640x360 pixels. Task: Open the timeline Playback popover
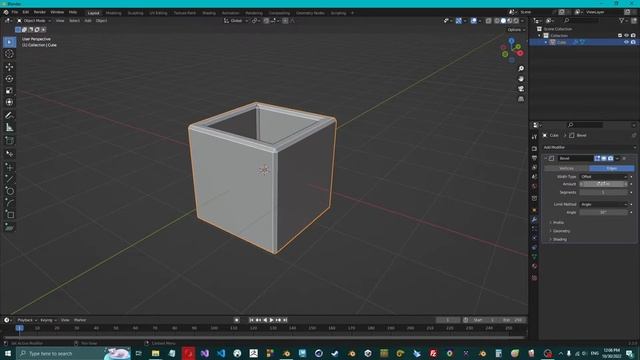tap(27, 320)
